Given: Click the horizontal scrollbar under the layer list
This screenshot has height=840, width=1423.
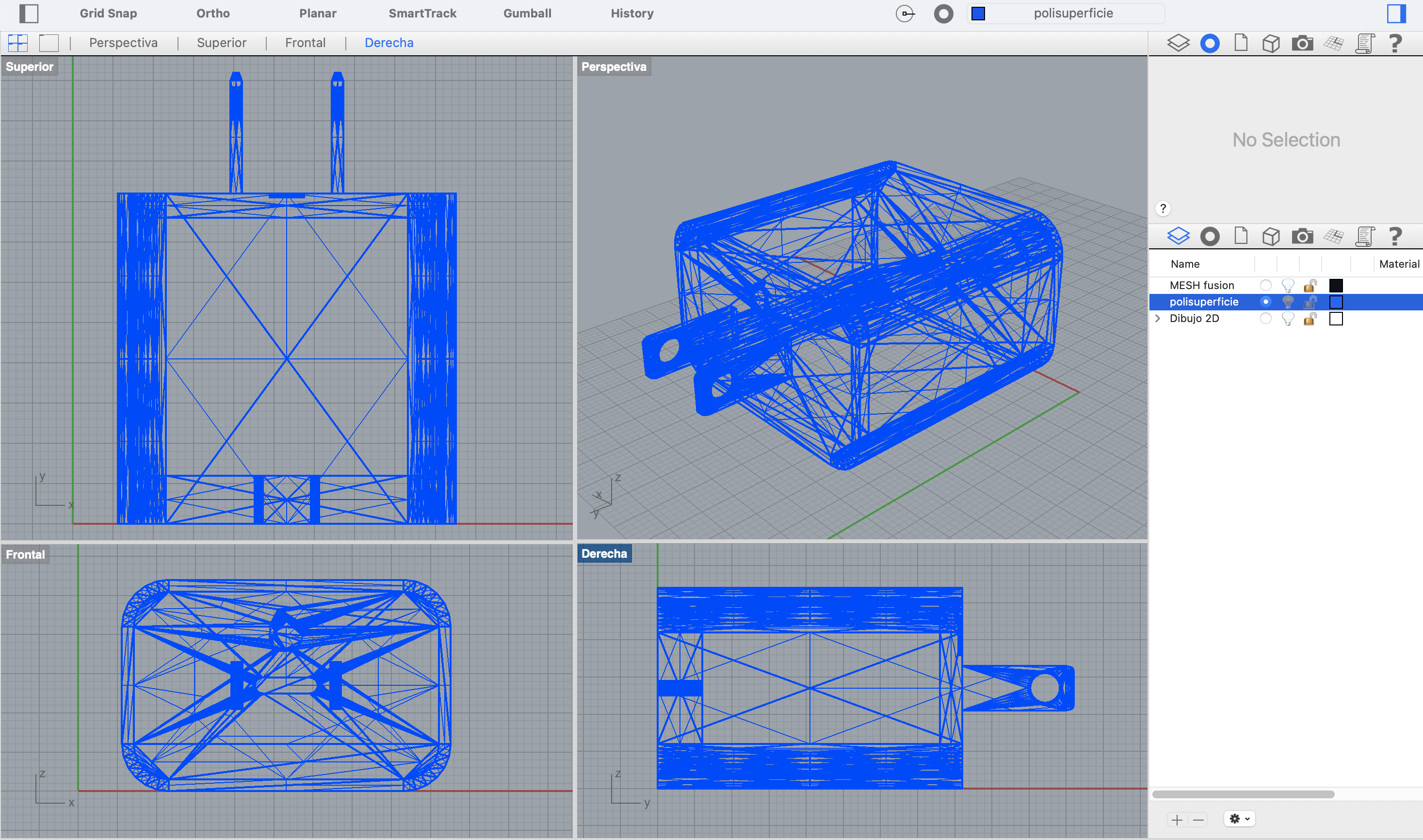Looking at the screenshot, I should click(x=1243, y=794).
